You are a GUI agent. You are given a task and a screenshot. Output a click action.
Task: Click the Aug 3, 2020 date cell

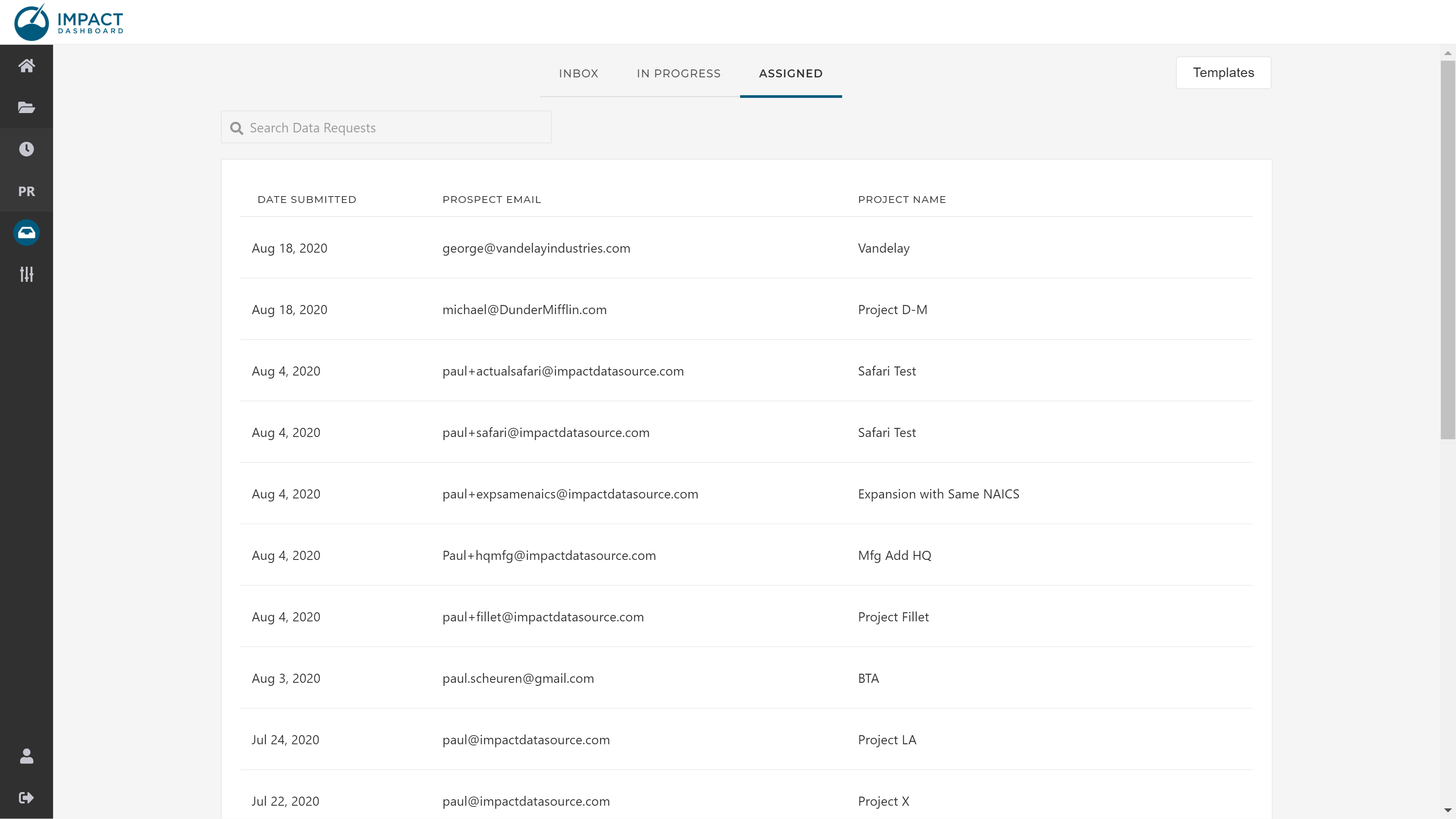[x=286, y=679]
